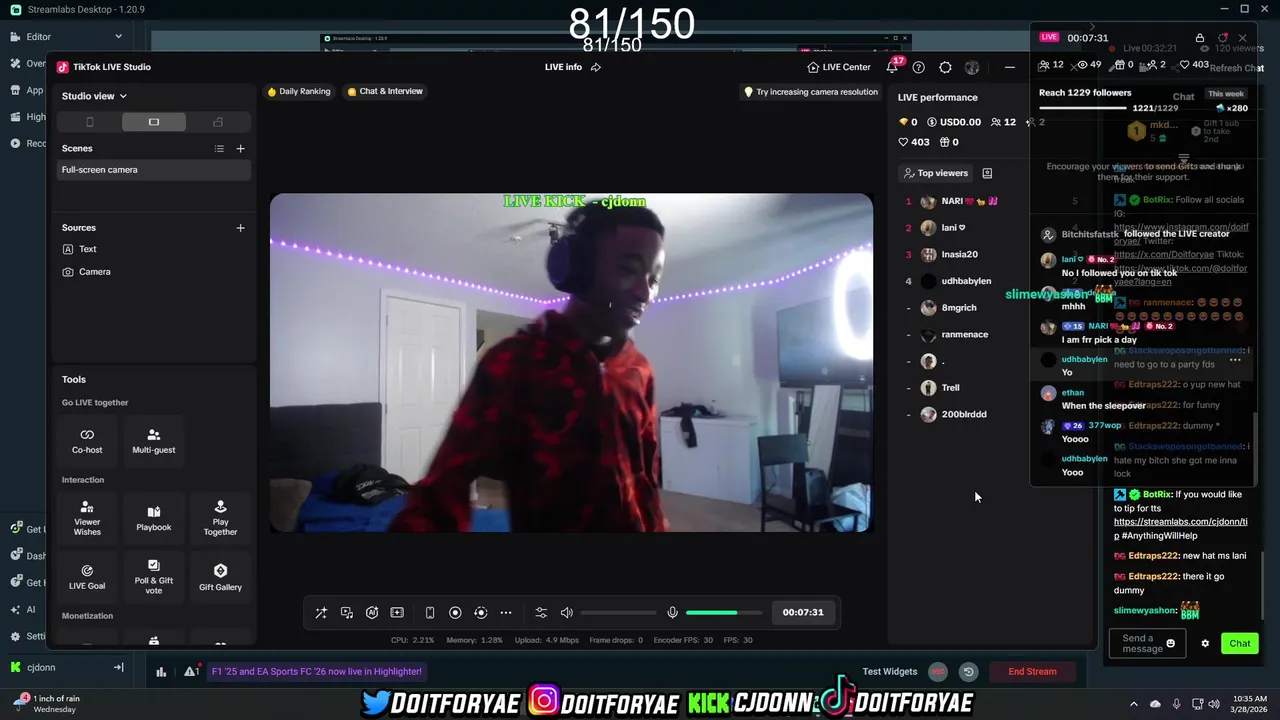The width and height of the screenshot is (1280, 720).
Task: Switch to portrait phone layout
Action: coord(90,122)
